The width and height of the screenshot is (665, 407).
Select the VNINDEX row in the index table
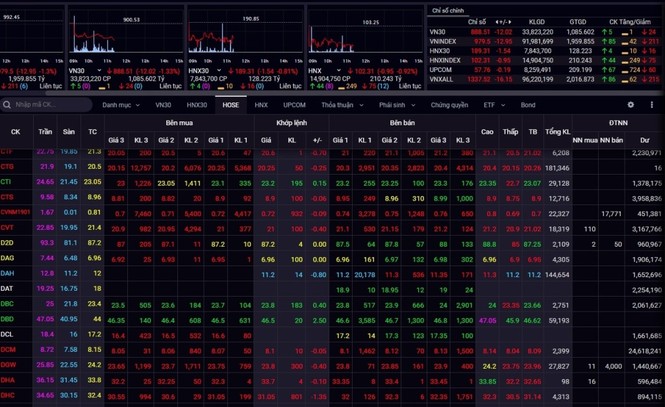pyautogui.click(x=544, y=42)
